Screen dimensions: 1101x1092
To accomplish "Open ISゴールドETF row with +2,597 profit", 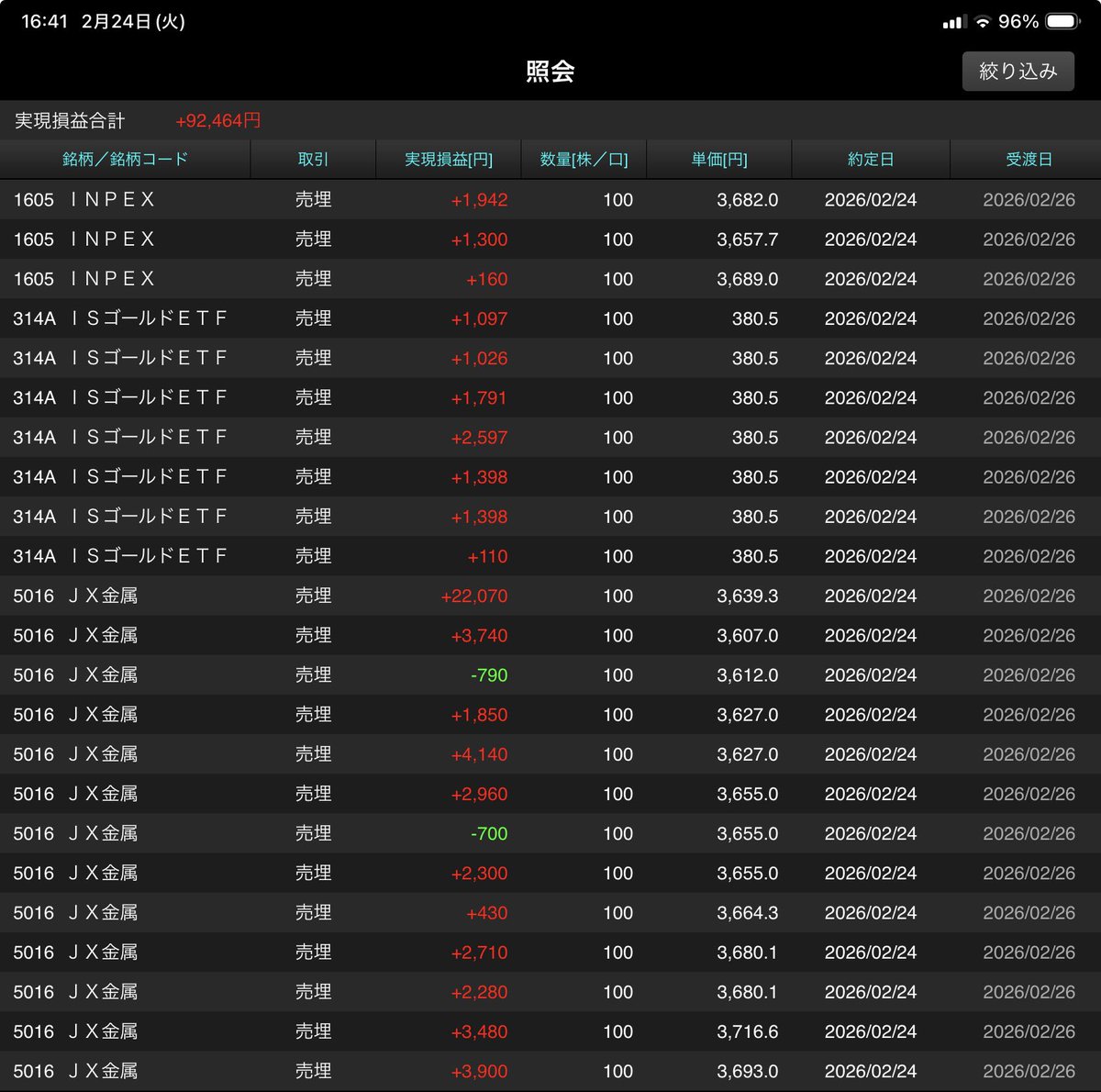I will coord(550,437).
